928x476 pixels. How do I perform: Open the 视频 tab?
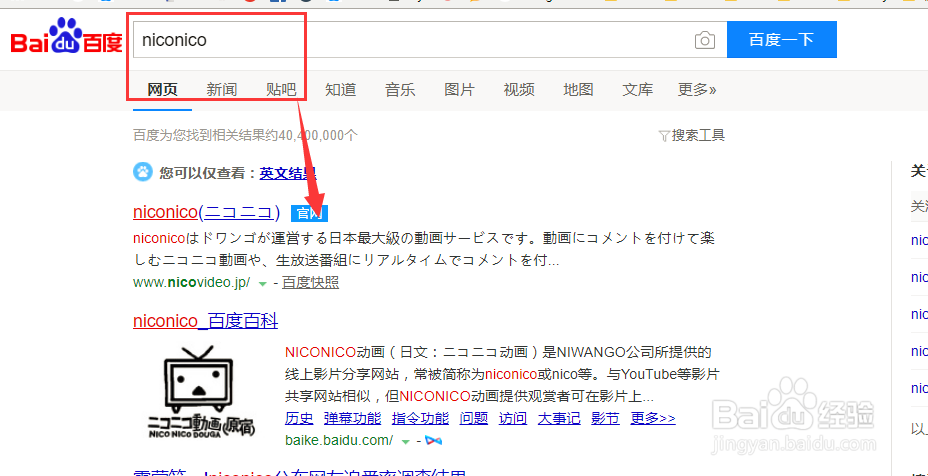[519, 90]
